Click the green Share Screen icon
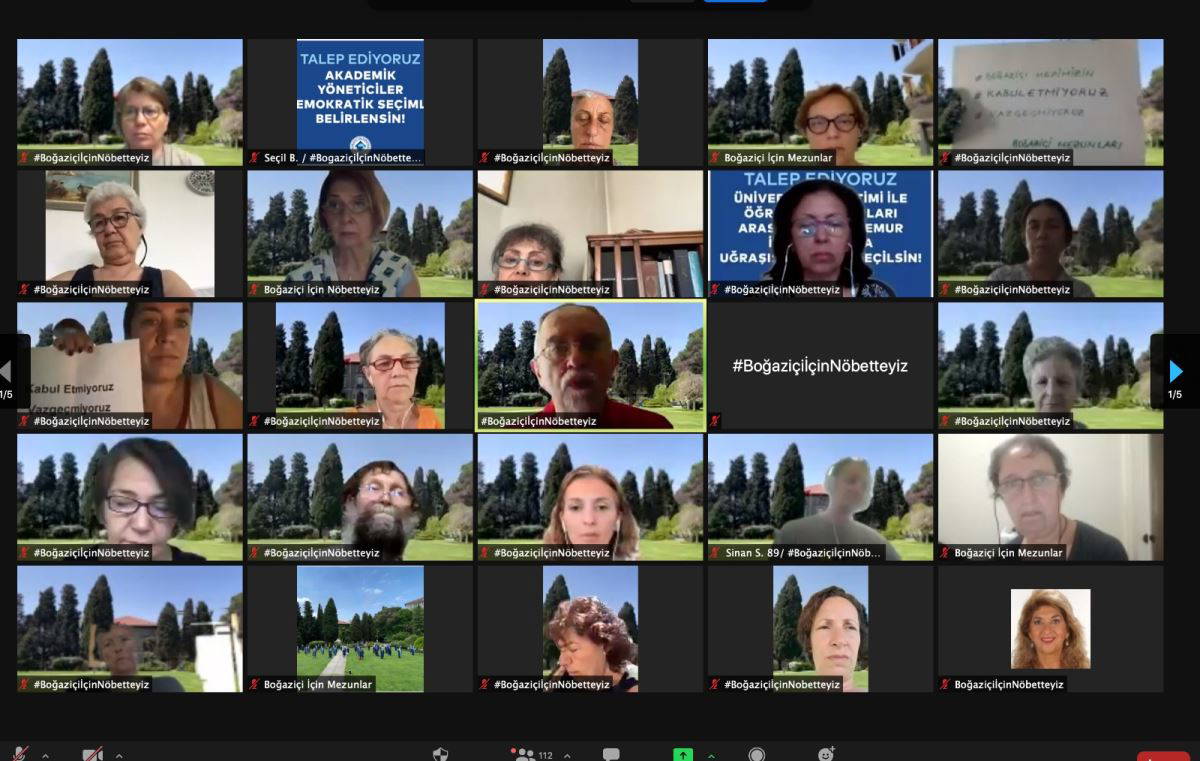Screen dimensions: 1200x761 tap(683, 755)
